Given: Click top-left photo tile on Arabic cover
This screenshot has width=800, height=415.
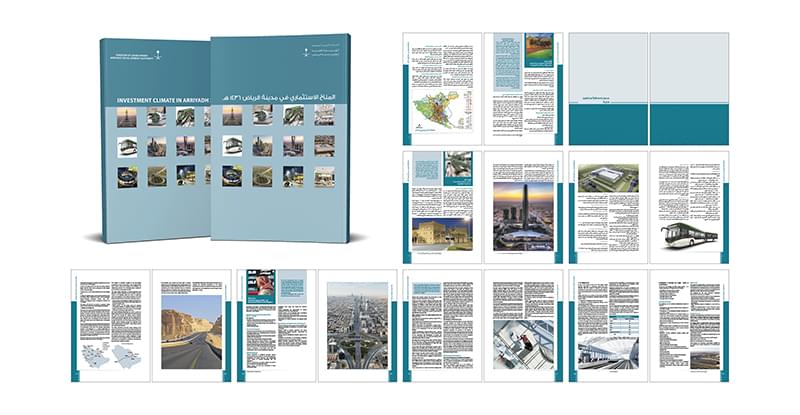Looking at the screenshot, I should click(231, 116).
